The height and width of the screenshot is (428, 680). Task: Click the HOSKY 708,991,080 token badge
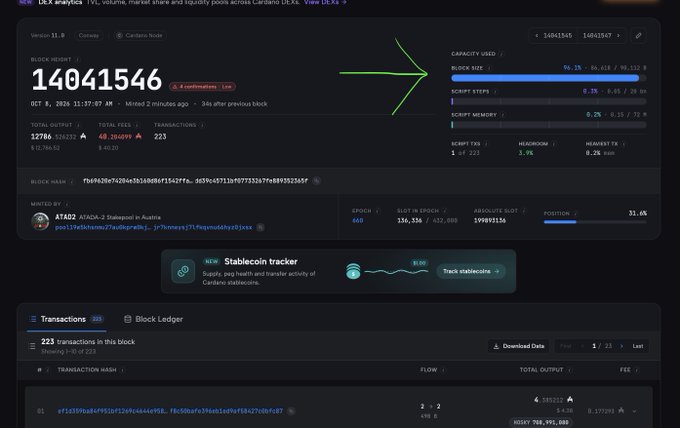[541, 422]
